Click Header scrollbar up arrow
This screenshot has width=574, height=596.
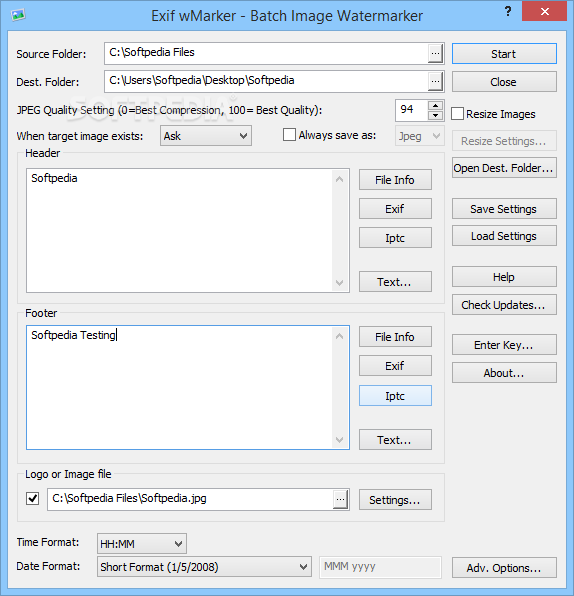click(340, 179)
